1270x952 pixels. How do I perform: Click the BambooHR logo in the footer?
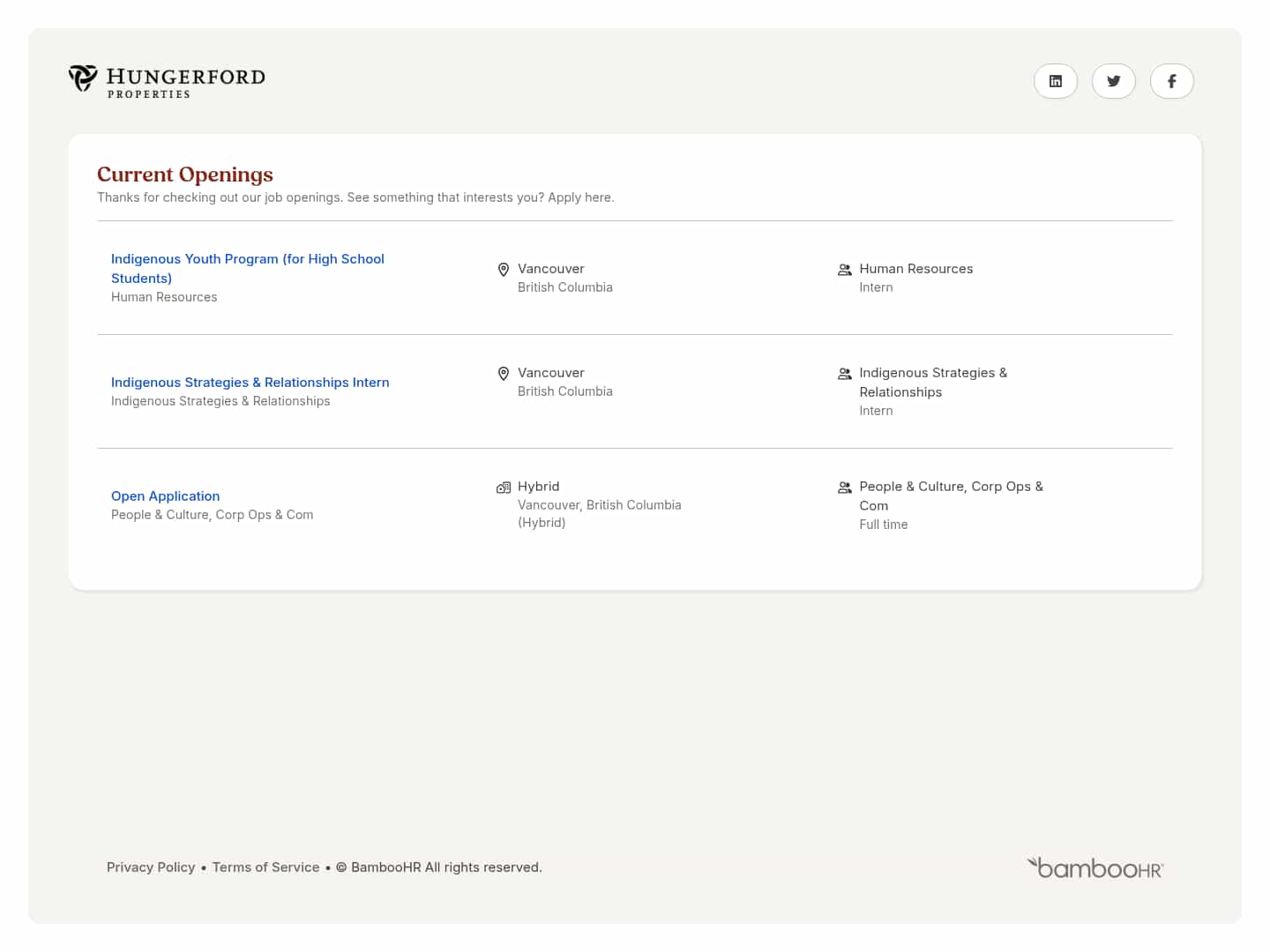(1094, 867)
